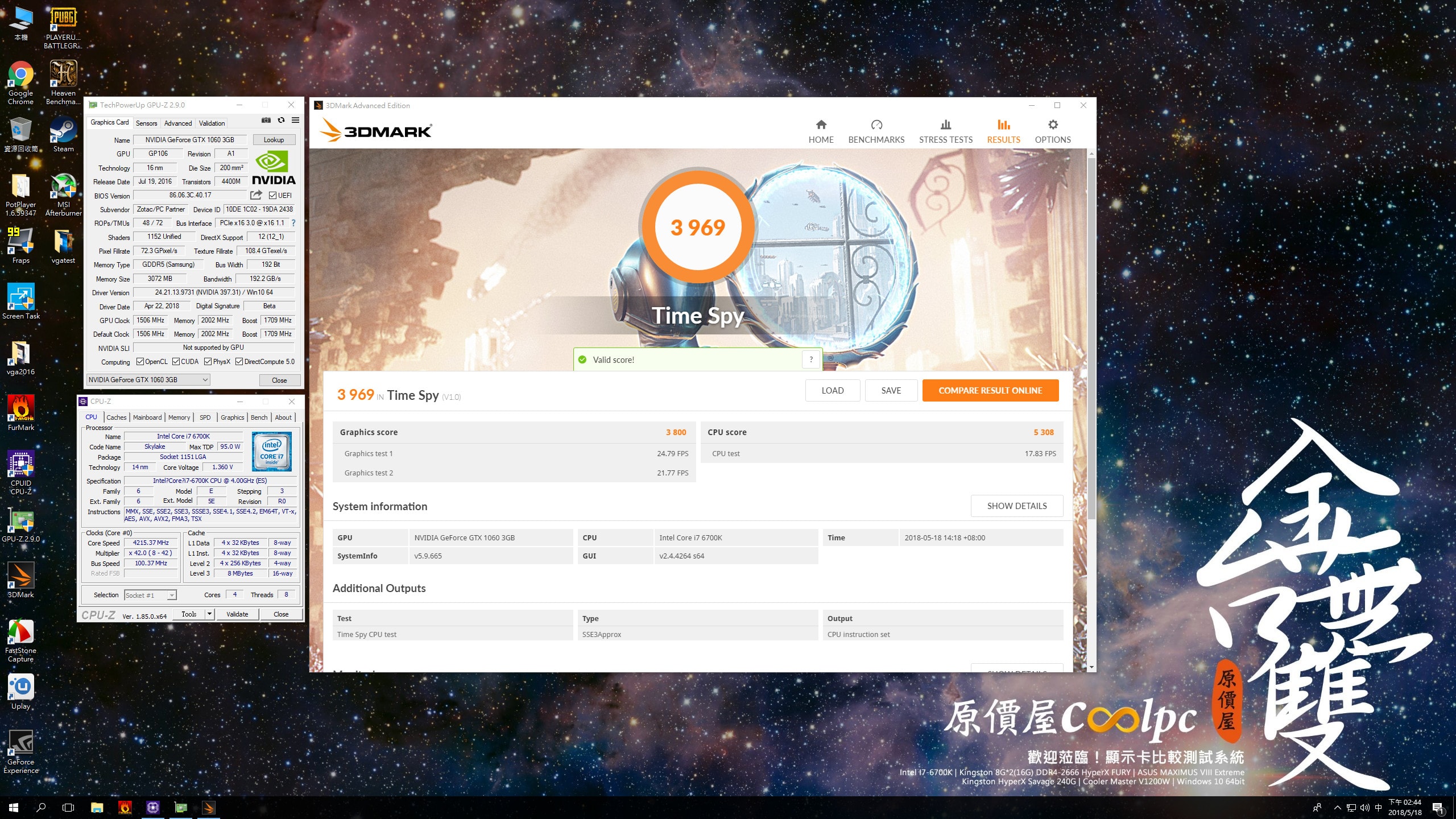Screen dimensions: 1456x819
Task: Click Driver Version value in GPU-Z
Action: click(214, 292)
